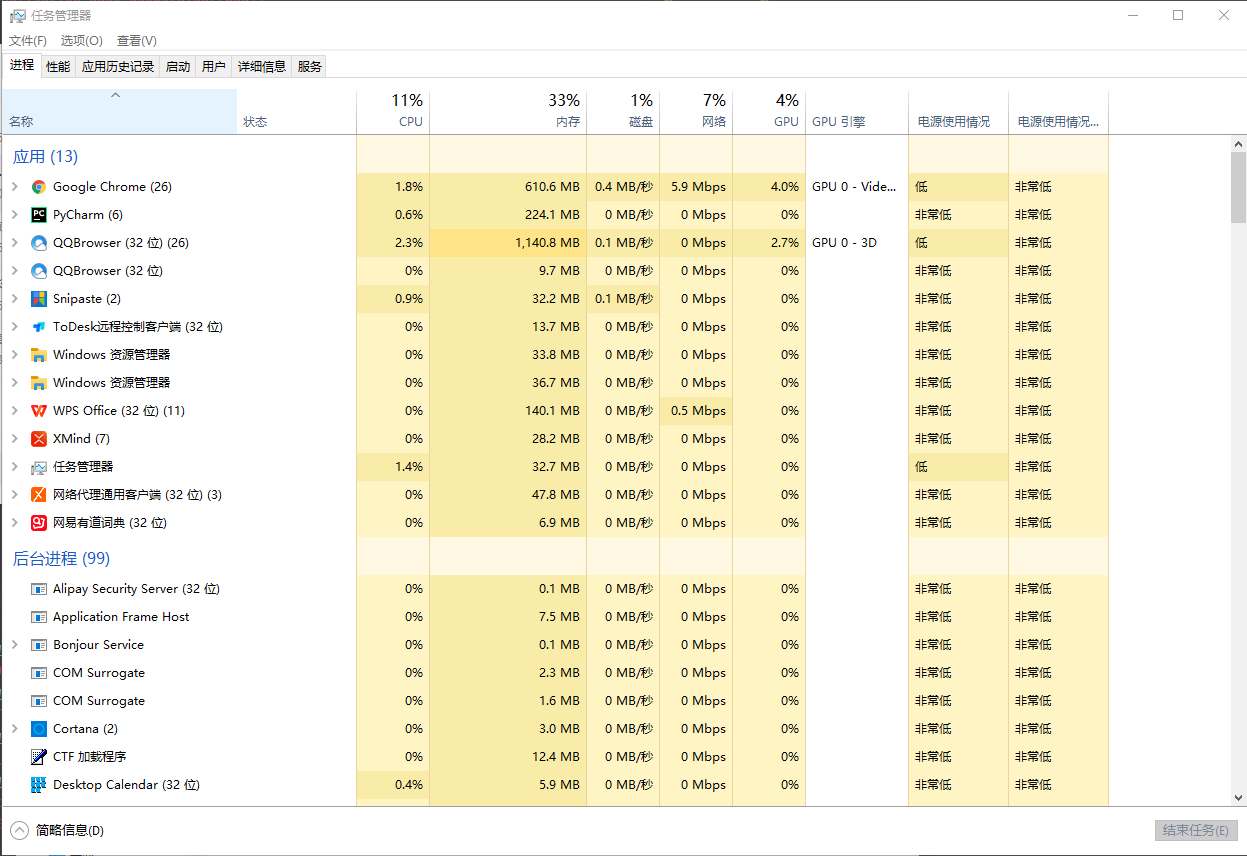
Task: Expand the QQBrowser (32 位) (26) group
Action: click(x=14, y=243)
